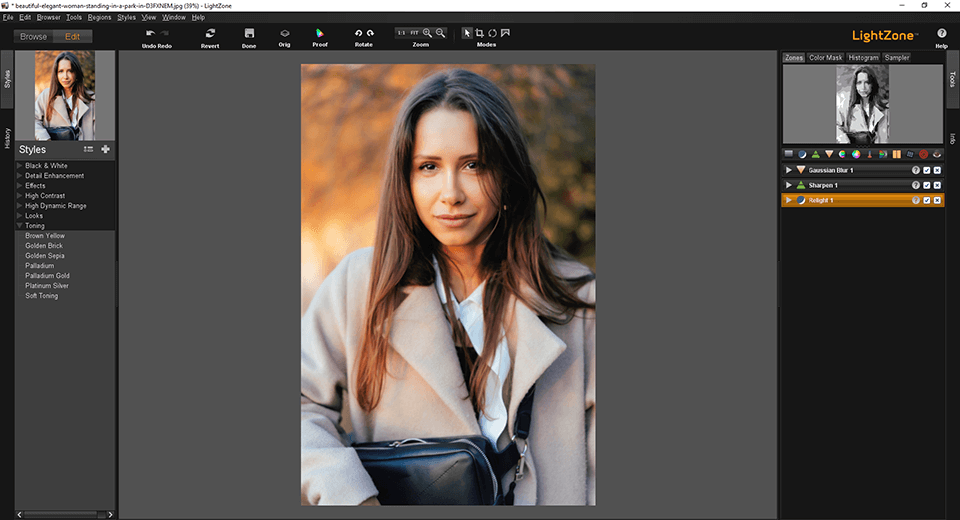The width and height of the screenshot is (960, 520).
Task: Add a Color Balance tool
Action: pos(856,154)
